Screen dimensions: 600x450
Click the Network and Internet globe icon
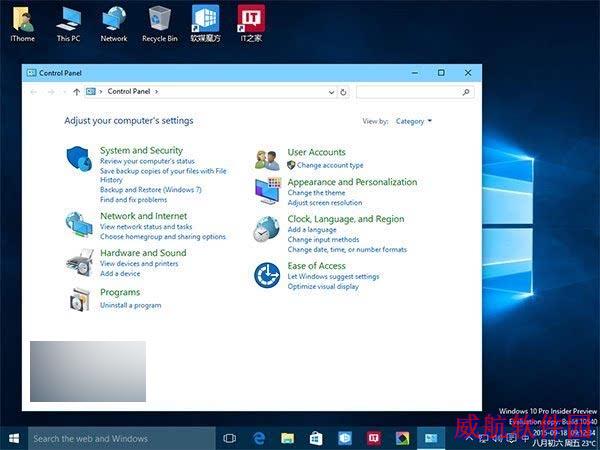[79, 224]
